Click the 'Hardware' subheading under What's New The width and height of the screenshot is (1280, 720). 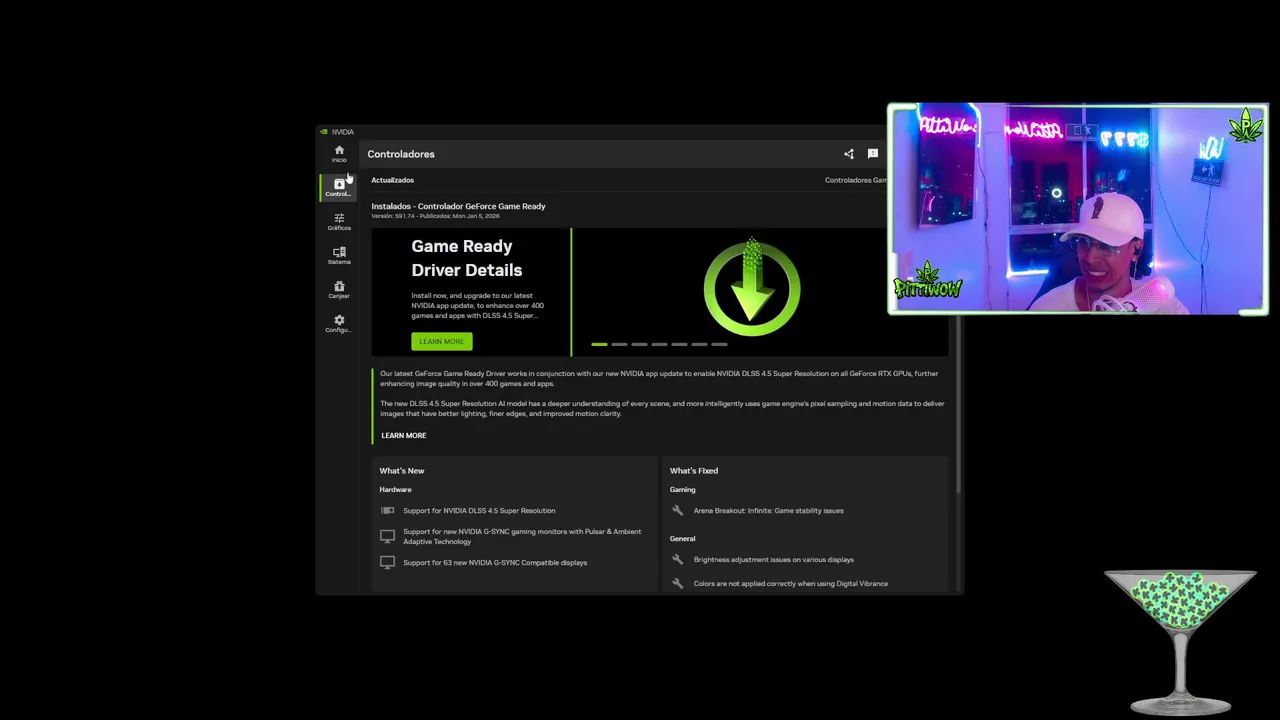[395, 489]
